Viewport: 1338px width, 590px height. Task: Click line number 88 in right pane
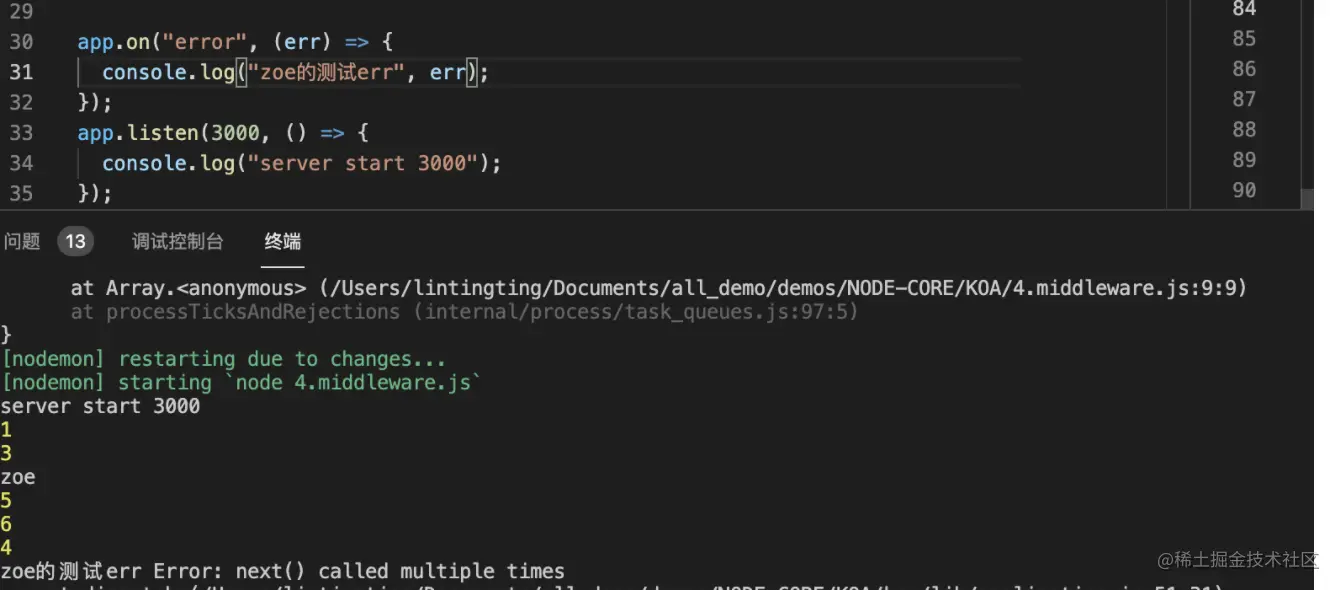pos(1244,129)
